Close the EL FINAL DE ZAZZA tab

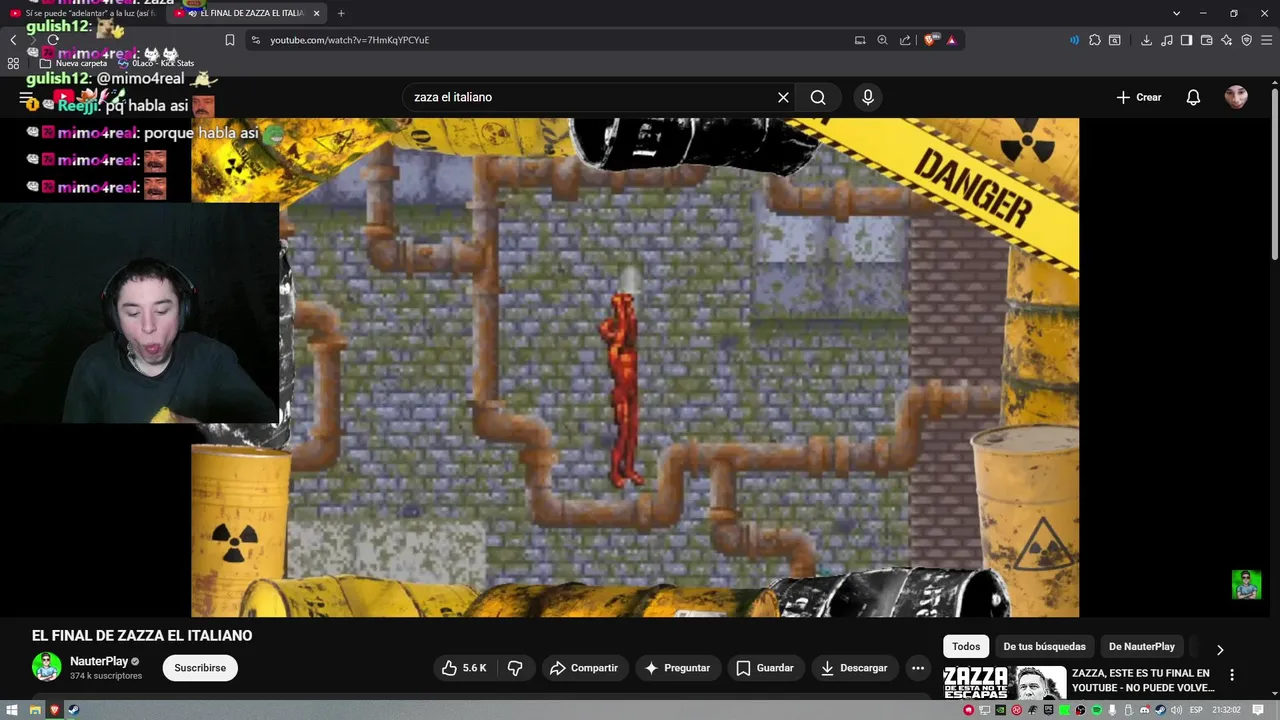[317, 13]
